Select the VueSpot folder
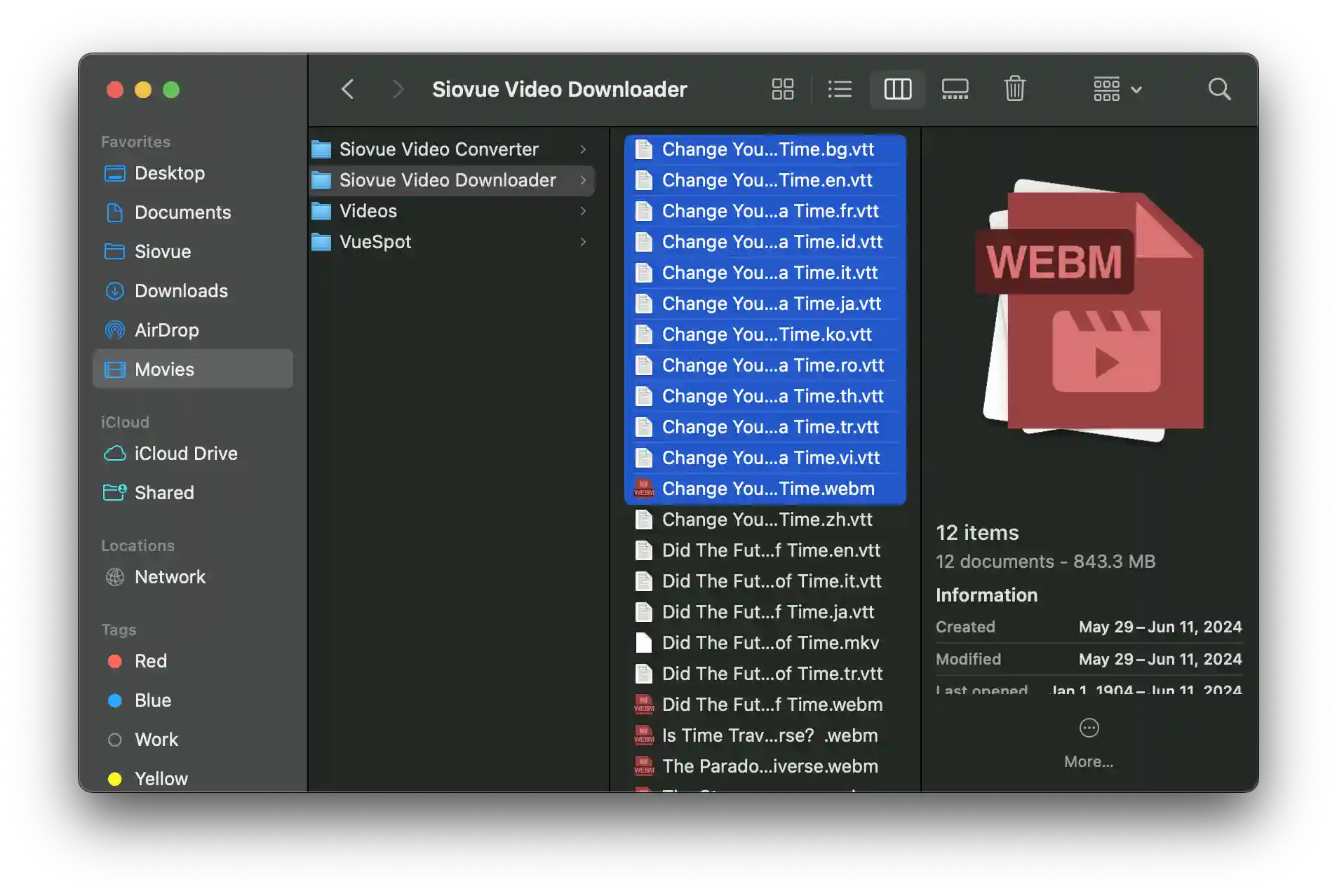 pos(452,242)
